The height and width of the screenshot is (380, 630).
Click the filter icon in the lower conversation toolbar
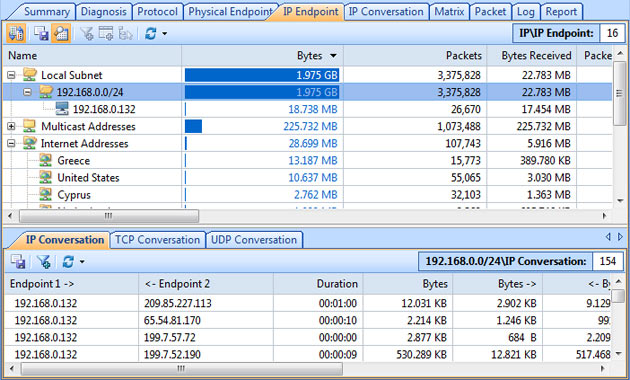coord(44,262)
